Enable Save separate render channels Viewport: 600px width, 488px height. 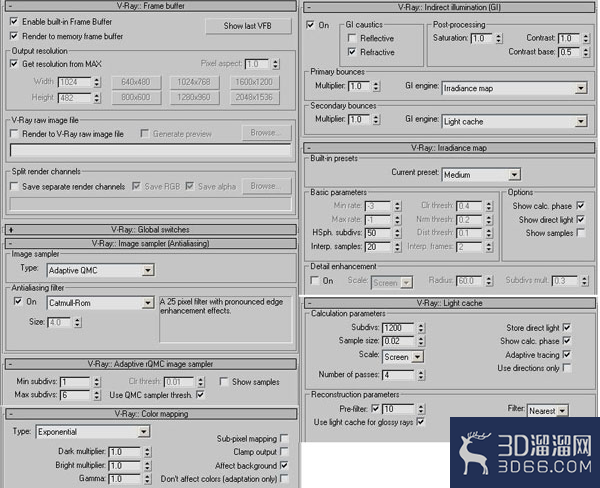click(x=14, y=186)
